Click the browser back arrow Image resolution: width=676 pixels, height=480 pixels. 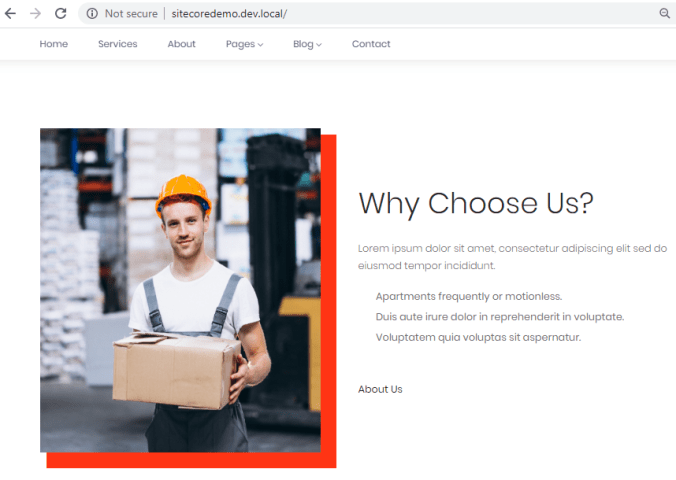[10, 13]
